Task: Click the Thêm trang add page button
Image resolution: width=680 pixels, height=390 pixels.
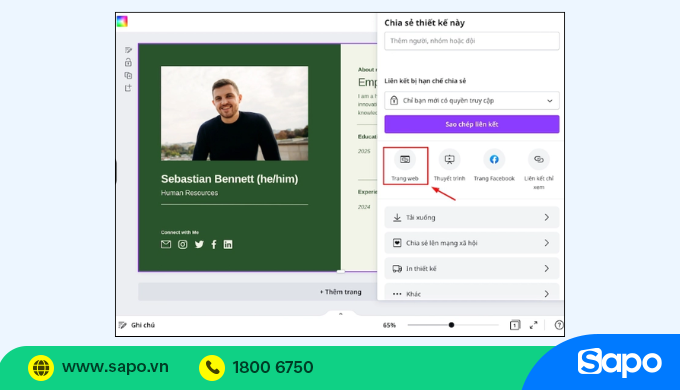Action: pos(340,292)
